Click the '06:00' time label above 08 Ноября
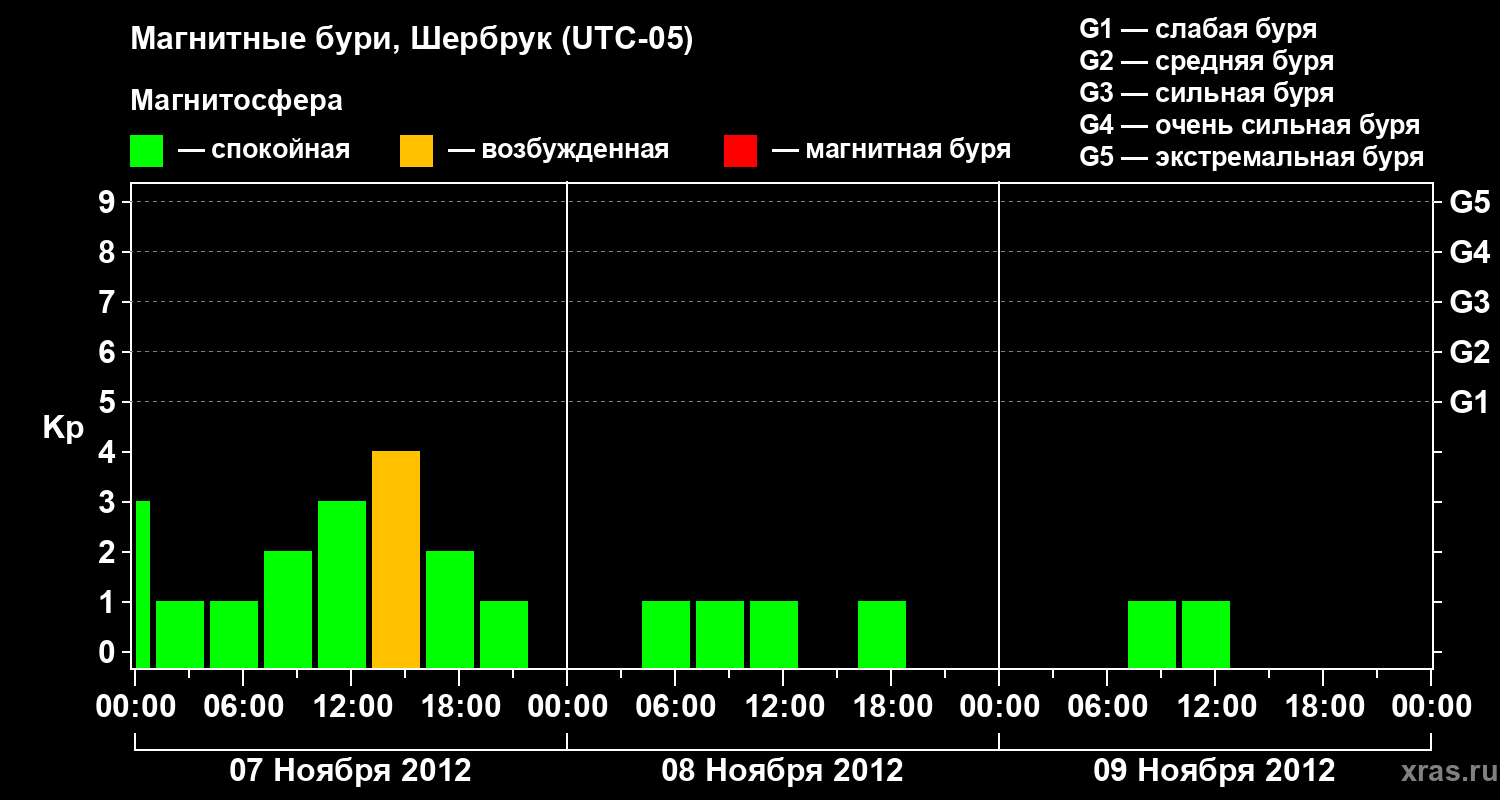The height and width of the screenshot is (800, 1500). pos(675,707)
